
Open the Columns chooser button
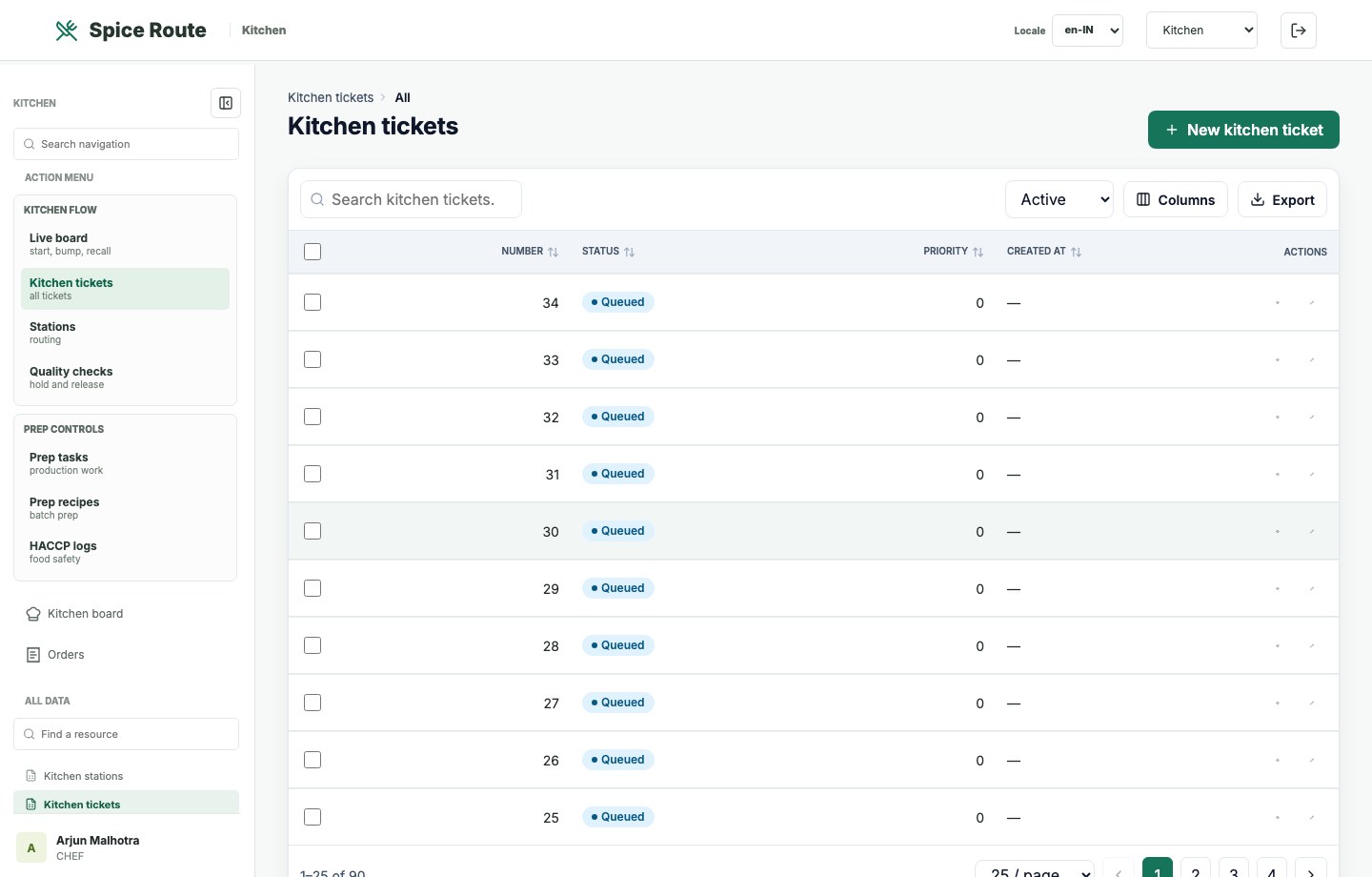click(1176, 199)
